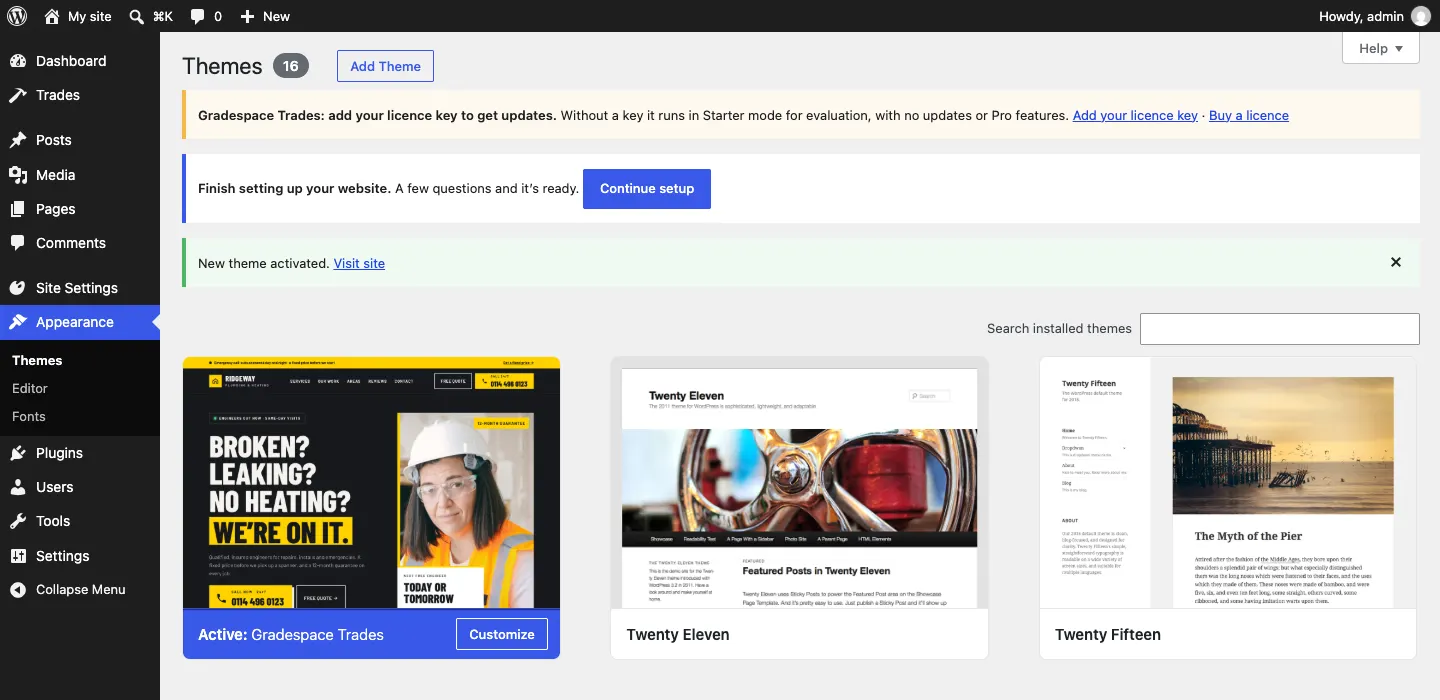Focus the Search installed themes field
This screenshot has height=700, width=1440.
pos(1280,328)
